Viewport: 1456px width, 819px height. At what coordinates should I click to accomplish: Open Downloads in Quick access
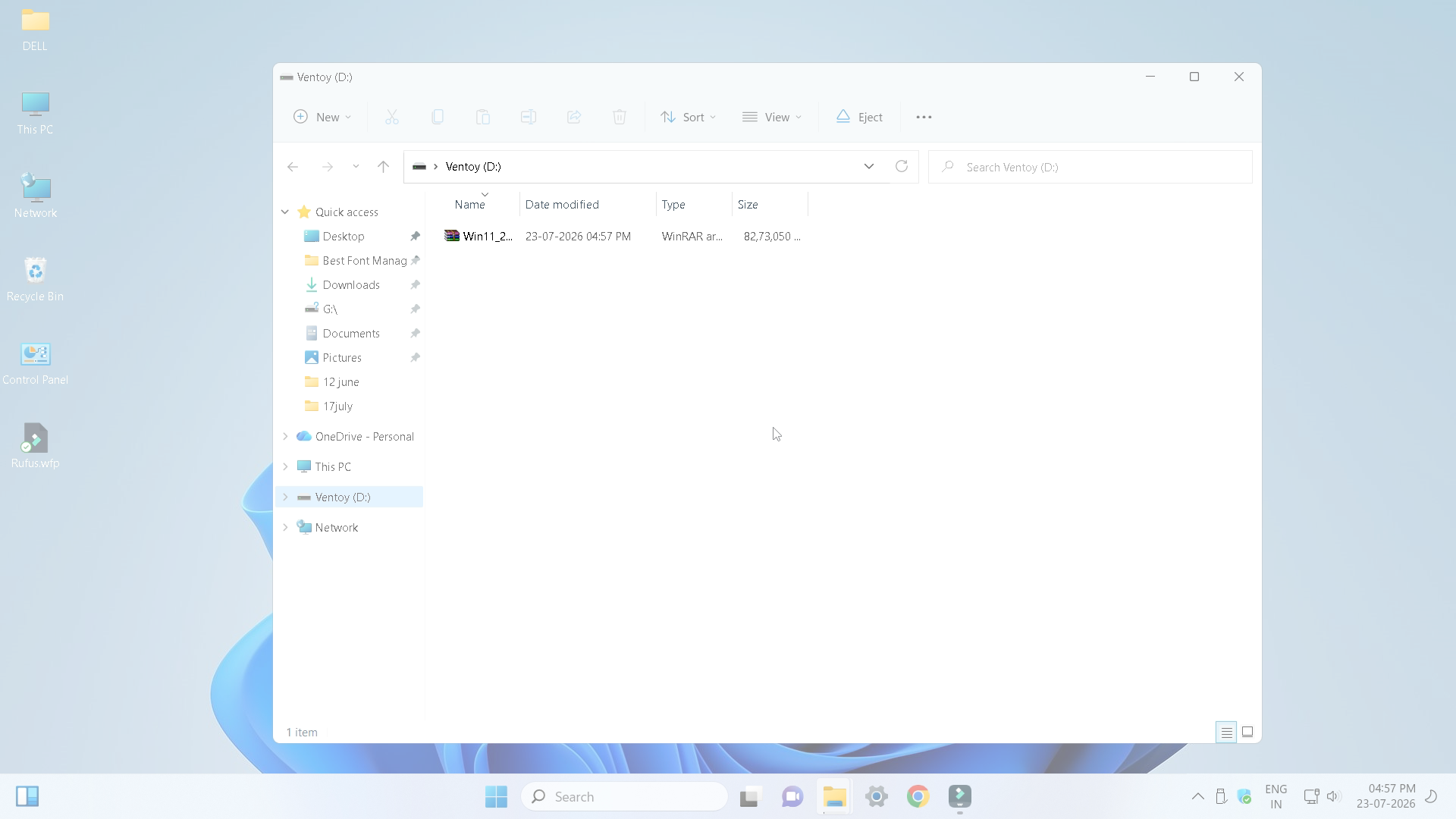350,285
